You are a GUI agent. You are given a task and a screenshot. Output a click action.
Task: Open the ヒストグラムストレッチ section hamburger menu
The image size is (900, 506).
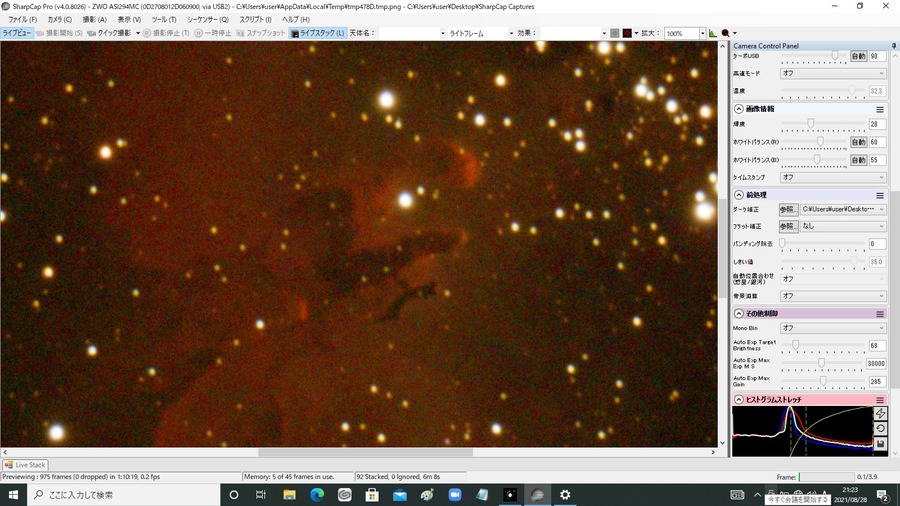click(880, 399)
